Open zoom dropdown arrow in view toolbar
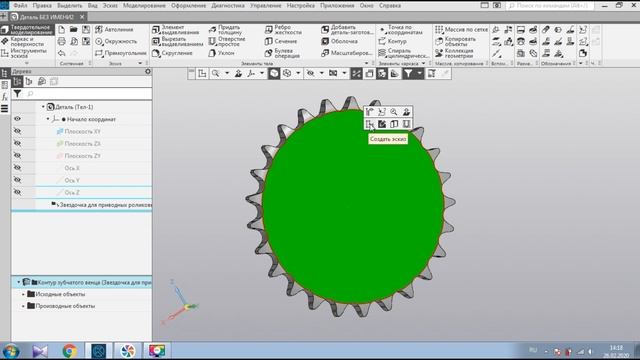 click(227, 73)
